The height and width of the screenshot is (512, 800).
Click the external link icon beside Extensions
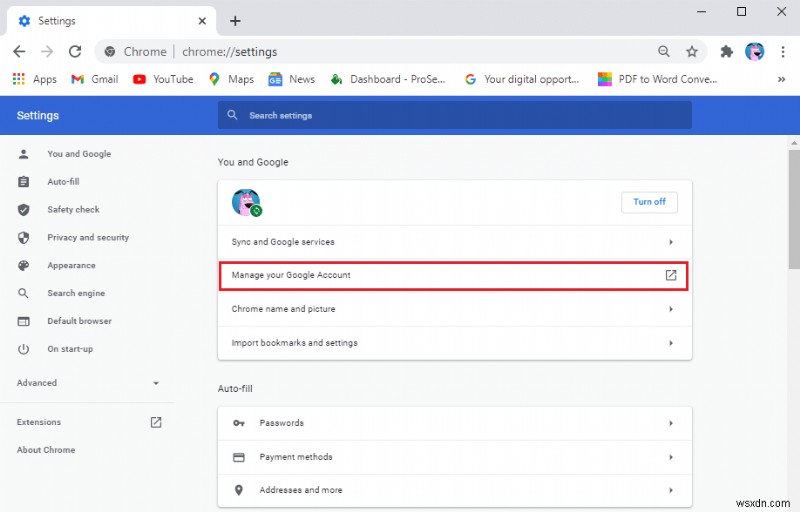[x=156, y=422]
